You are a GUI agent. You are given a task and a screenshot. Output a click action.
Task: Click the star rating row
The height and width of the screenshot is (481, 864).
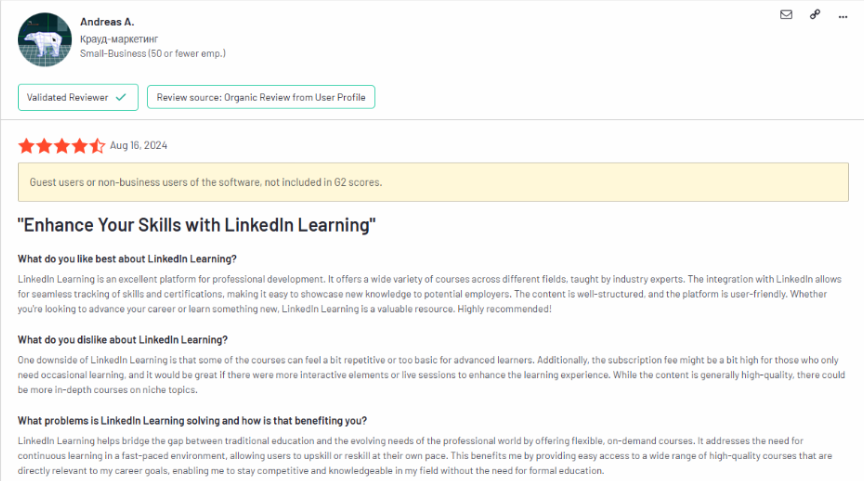pos(62,145)
